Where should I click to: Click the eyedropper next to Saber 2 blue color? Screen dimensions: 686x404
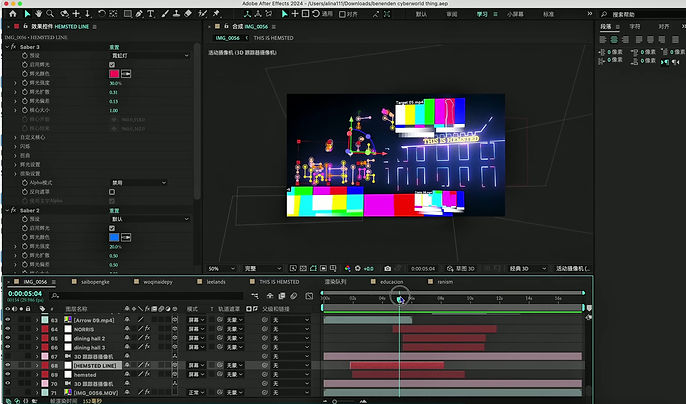(128, 237)
